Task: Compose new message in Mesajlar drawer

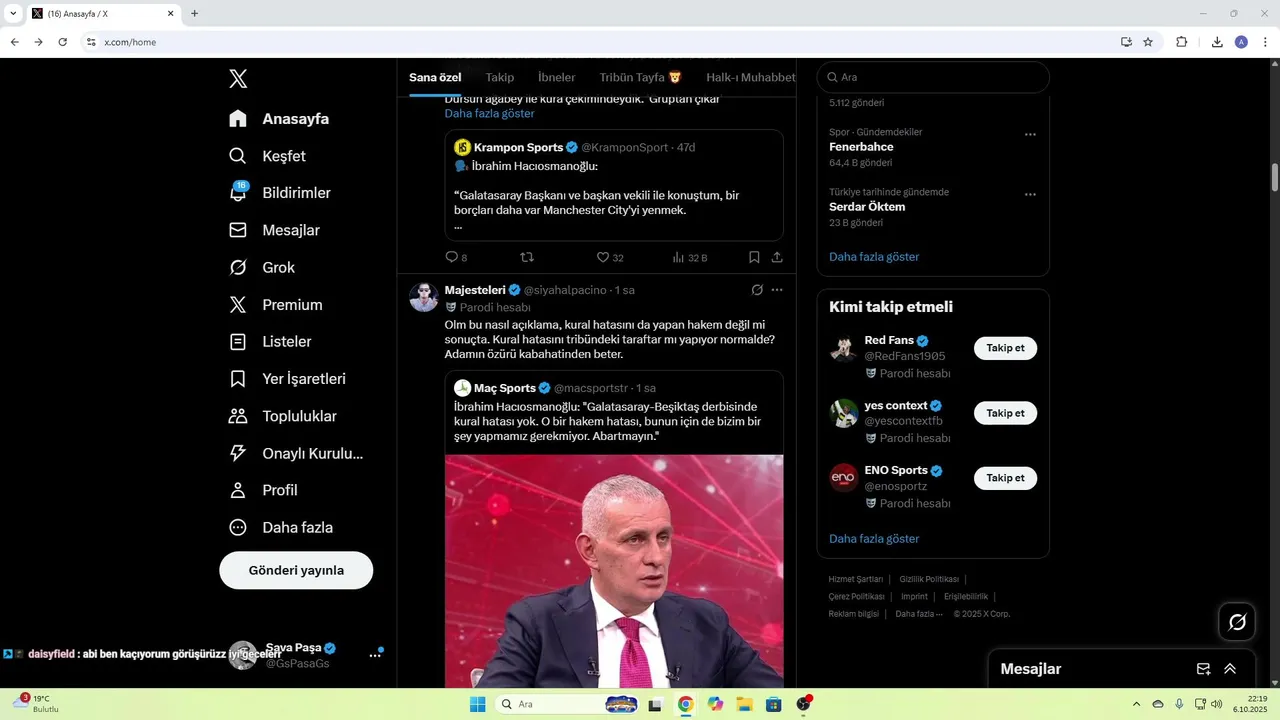Action: [x=1204, y=669]
